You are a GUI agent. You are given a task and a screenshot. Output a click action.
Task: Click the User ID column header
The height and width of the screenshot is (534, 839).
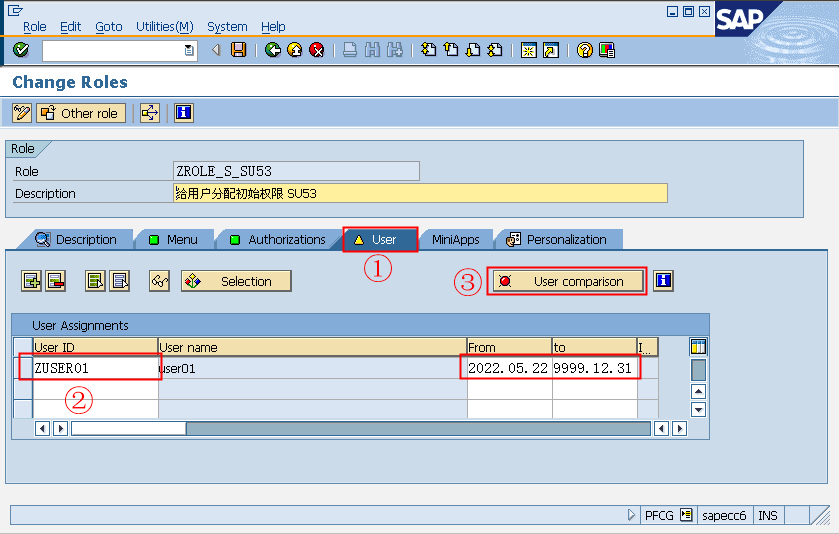point(95,347)
